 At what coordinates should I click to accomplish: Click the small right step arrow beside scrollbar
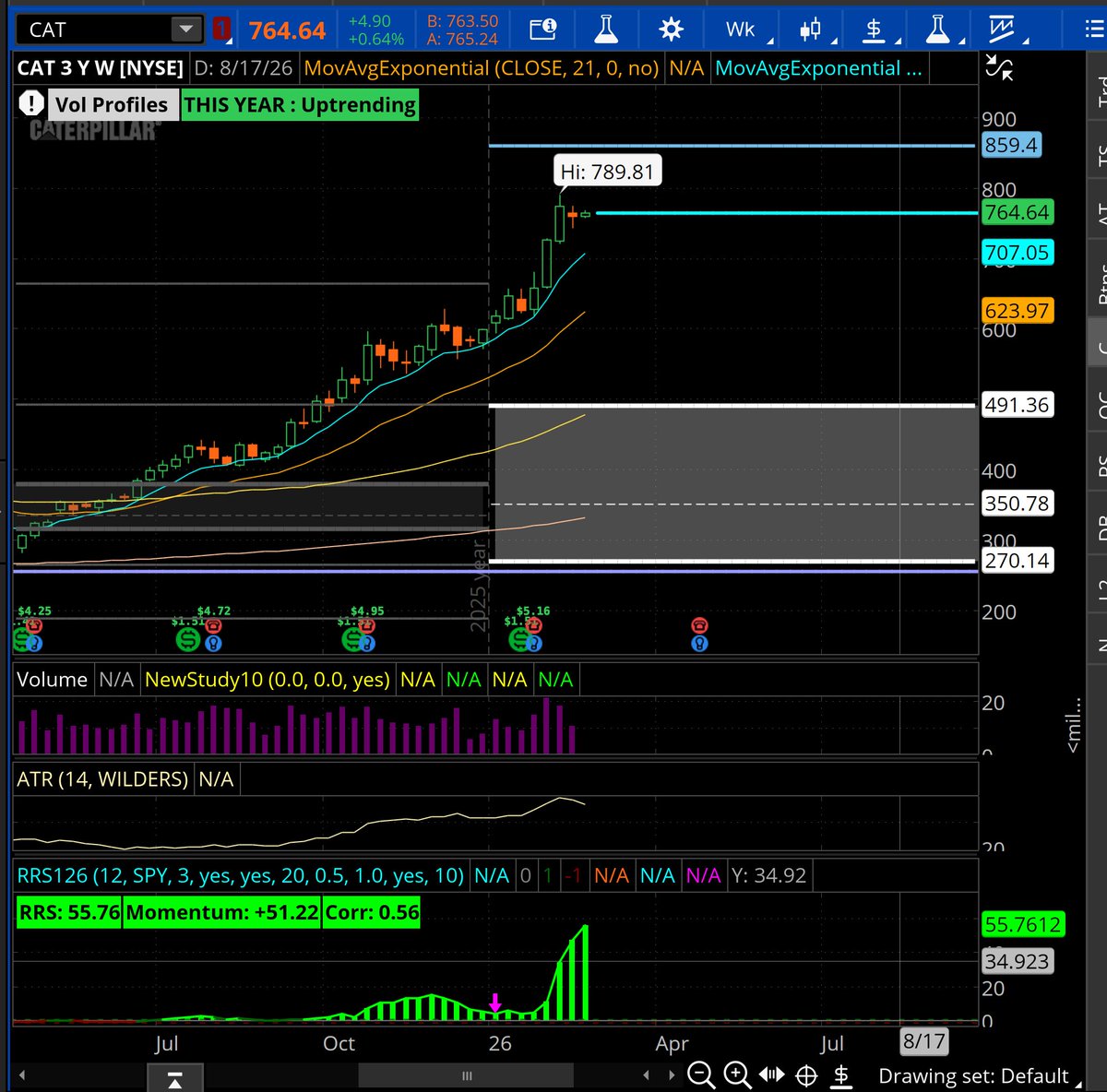click(671, 1075)
